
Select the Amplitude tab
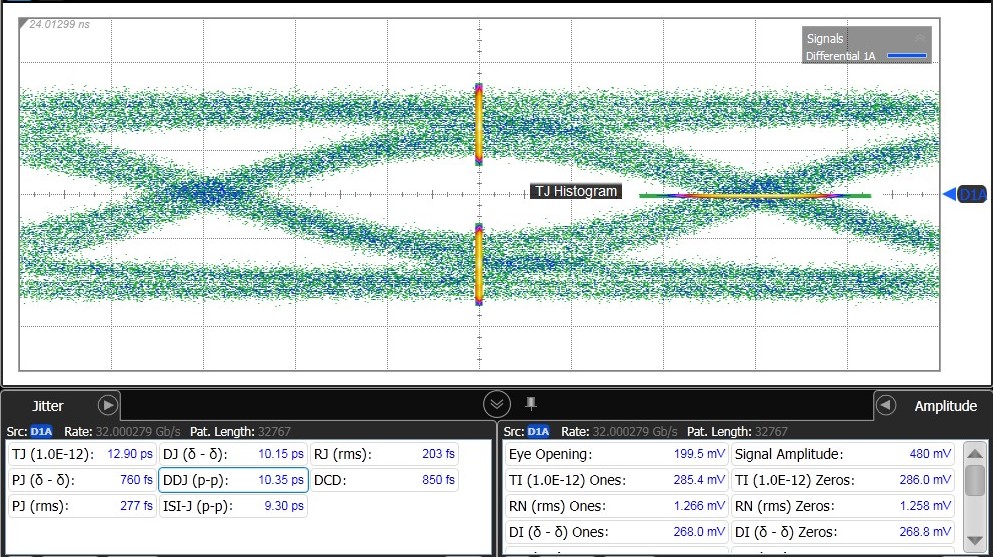945,406
